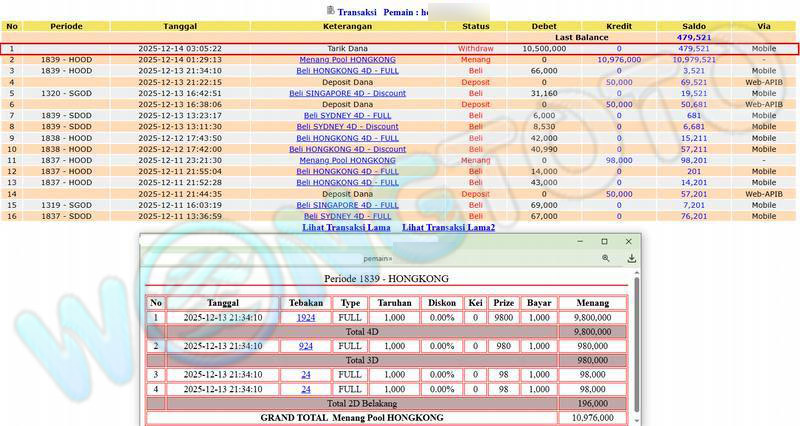This screenshot has width=800, height=426.
Task: Open Menang Pool HONGKONG in row 11
Action: click(347, 160)
